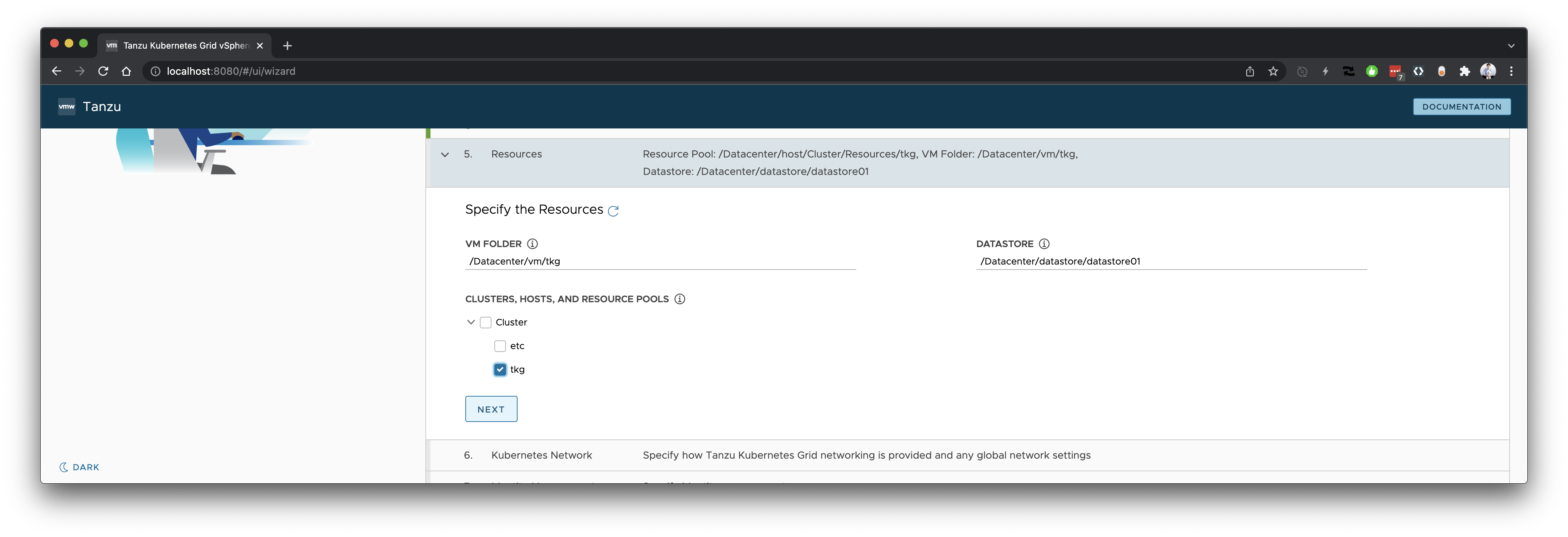Click the Next button
This screenshot has height=537, width=1568.
[491, 409]
